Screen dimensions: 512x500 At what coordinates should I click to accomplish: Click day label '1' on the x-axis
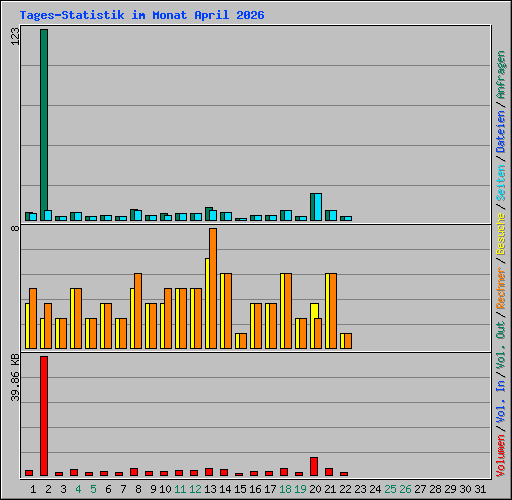33,489
